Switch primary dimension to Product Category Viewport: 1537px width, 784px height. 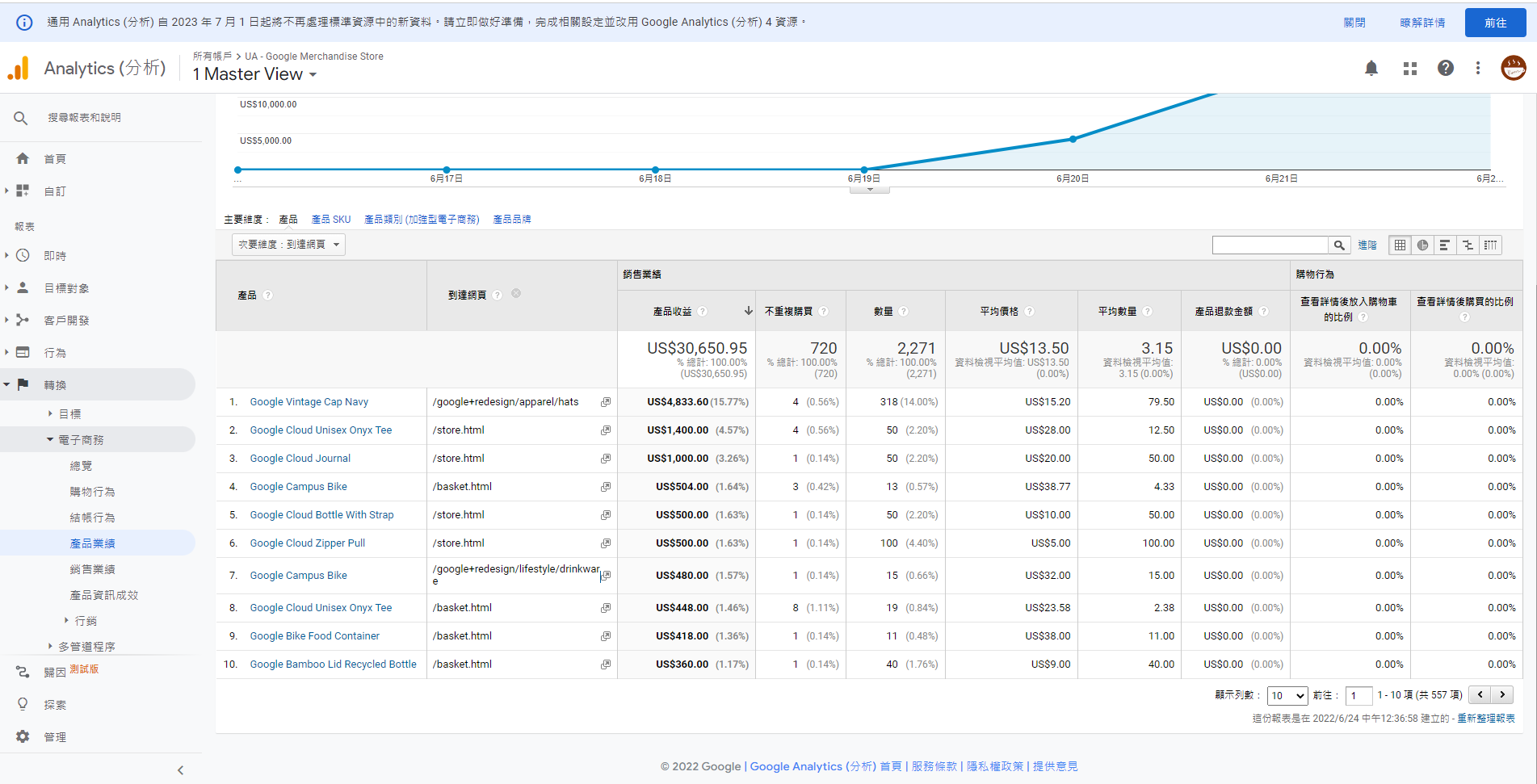(422, 220)
